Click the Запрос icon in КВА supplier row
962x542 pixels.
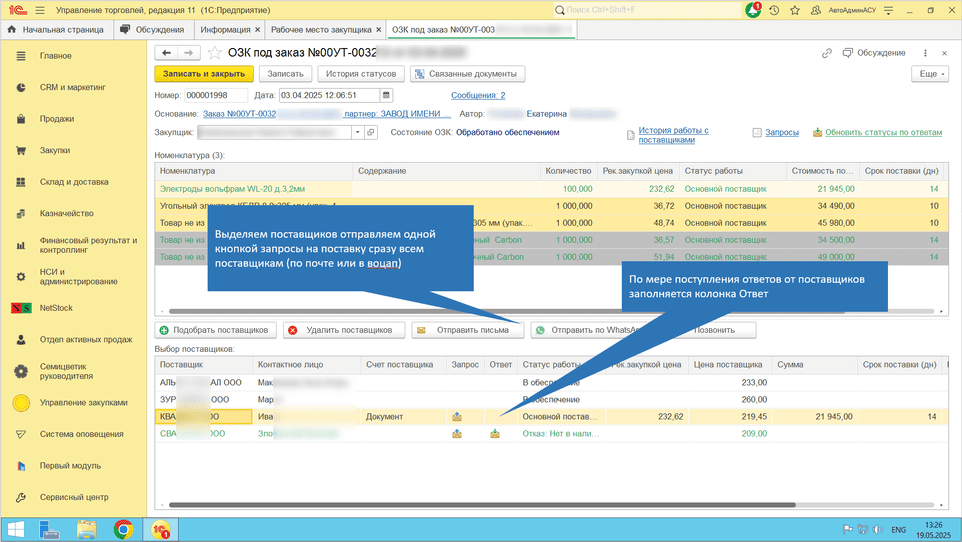click(x=456, y=417)
